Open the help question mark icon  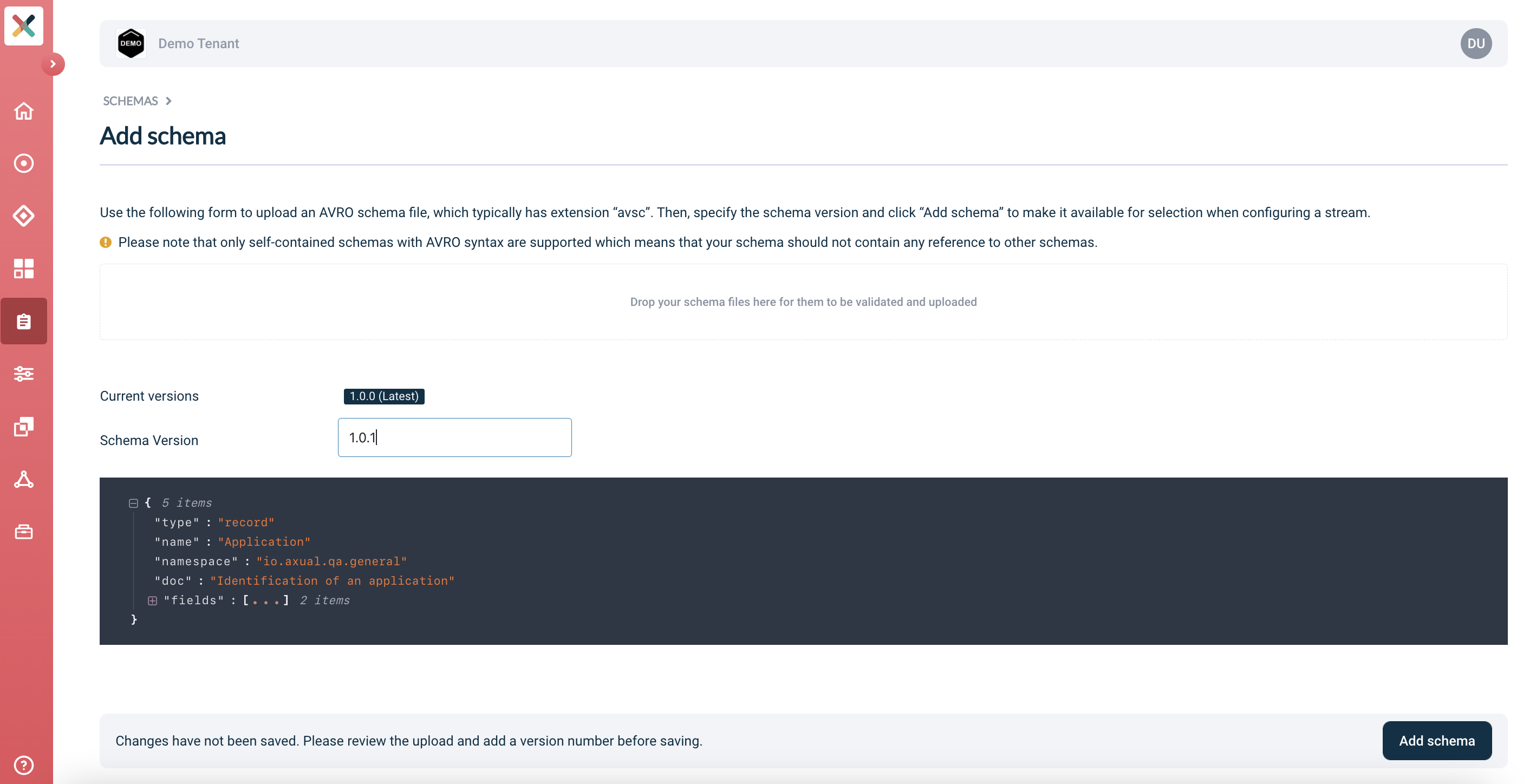(24, 765)
